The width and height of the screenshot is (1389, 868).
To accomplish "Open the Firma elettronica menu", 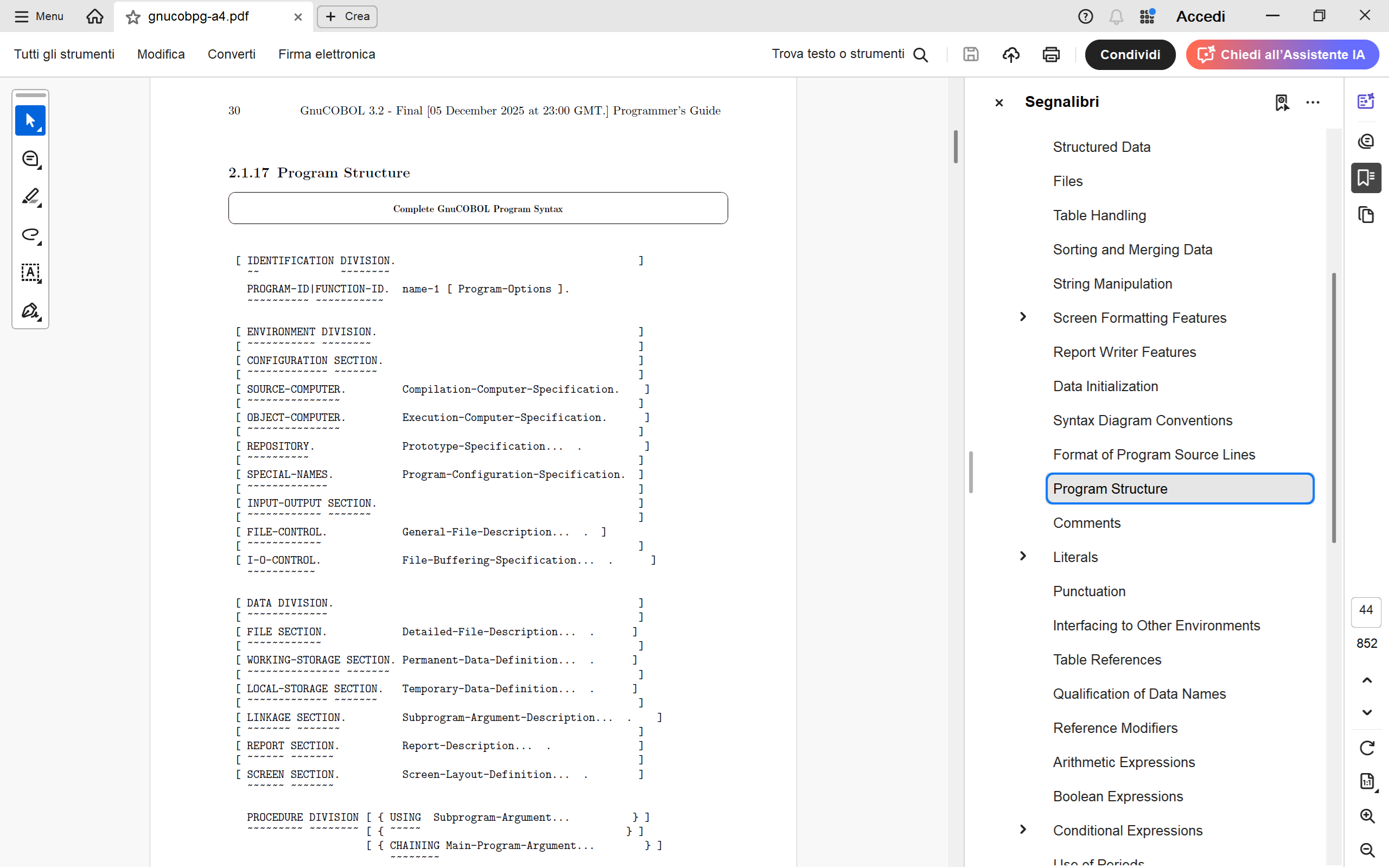I will 327,54.
